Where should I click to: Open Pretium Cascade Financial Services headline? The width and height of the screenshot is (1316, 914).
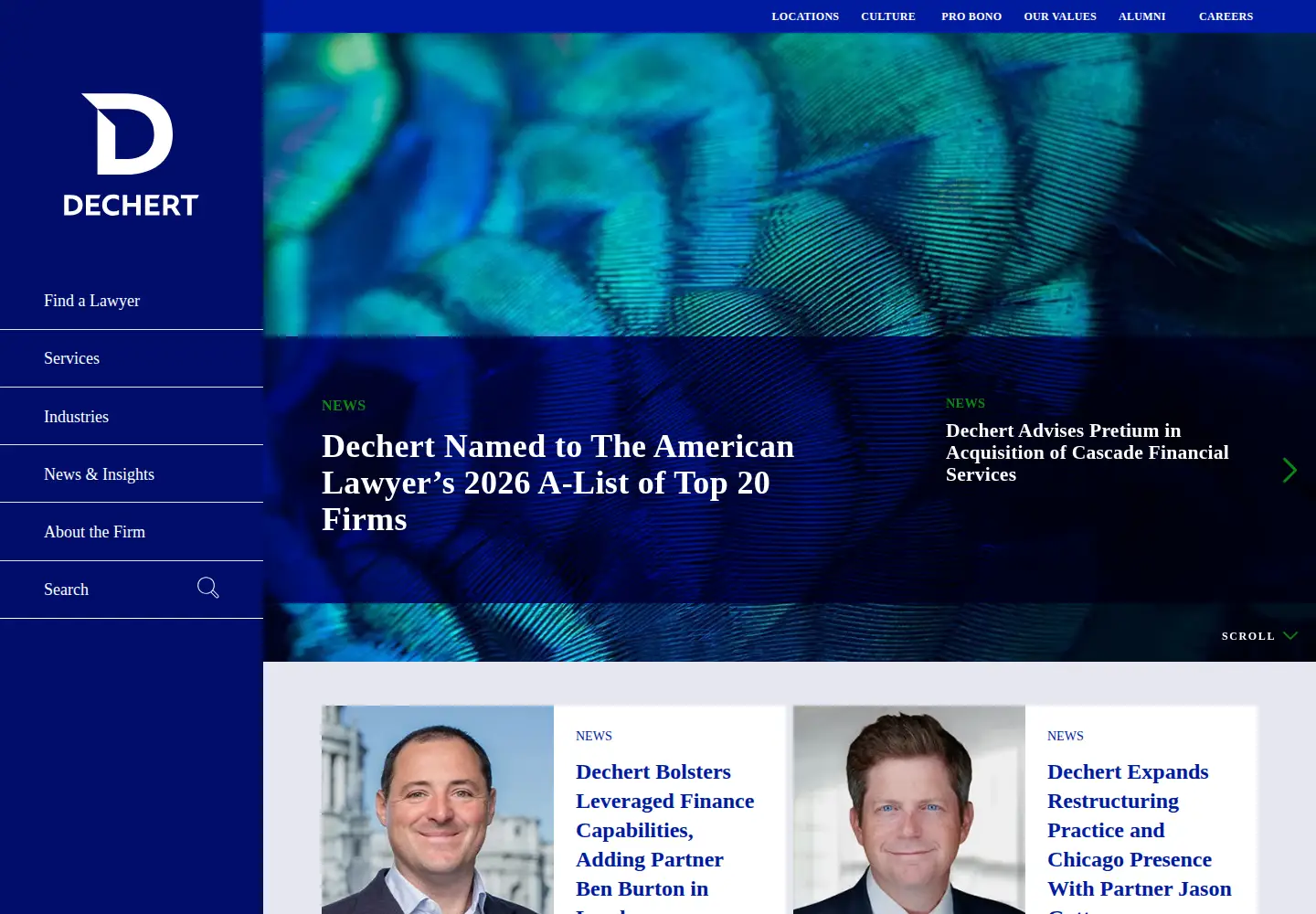[x=1088, y=452]
